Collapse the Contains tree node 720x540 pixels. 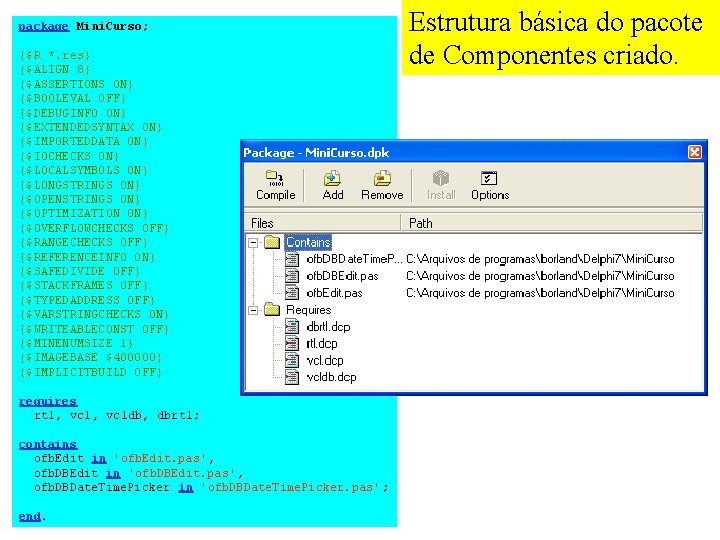tap(253, 242)
